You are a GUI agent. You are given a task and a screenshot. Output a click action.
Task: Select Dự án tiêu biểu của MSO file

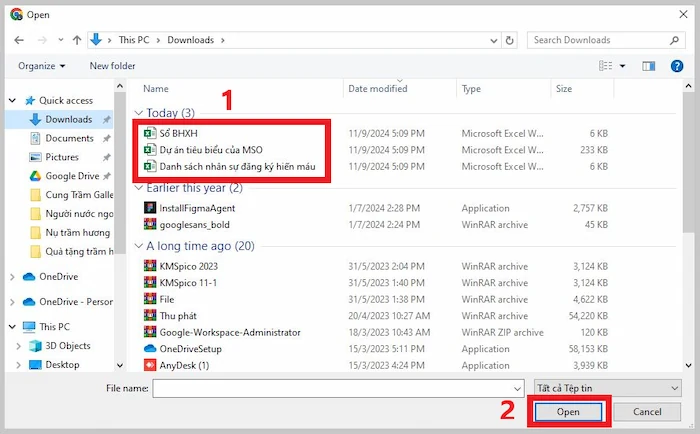point(211,150)
